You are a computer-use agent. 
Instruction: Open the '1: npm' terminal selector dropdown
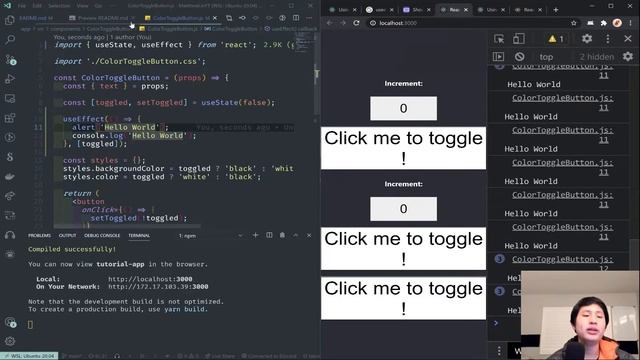211,236
